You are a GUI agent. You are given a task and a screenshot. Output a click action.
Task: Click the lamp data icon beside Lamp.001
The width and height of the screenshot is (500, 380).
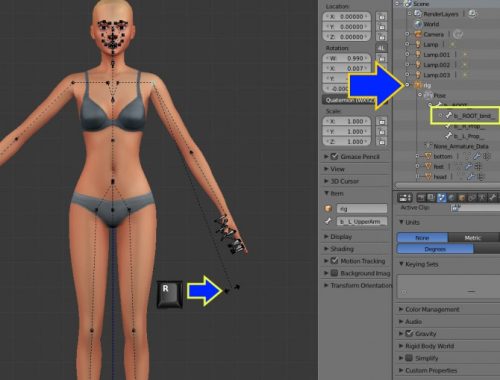[x=464, y=54]
